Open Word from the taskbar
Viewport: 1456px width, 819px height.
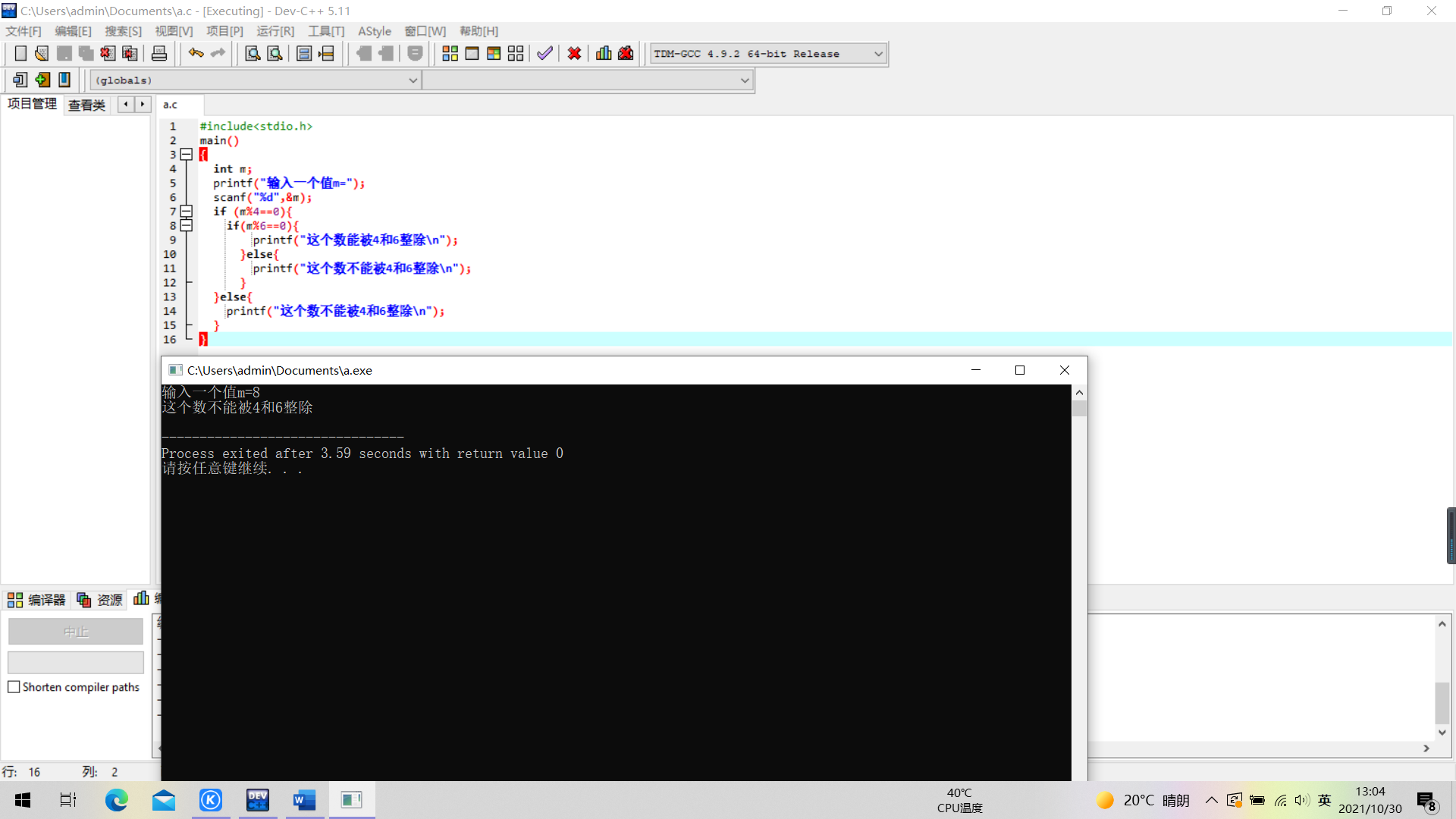click(x=304, y=800)
